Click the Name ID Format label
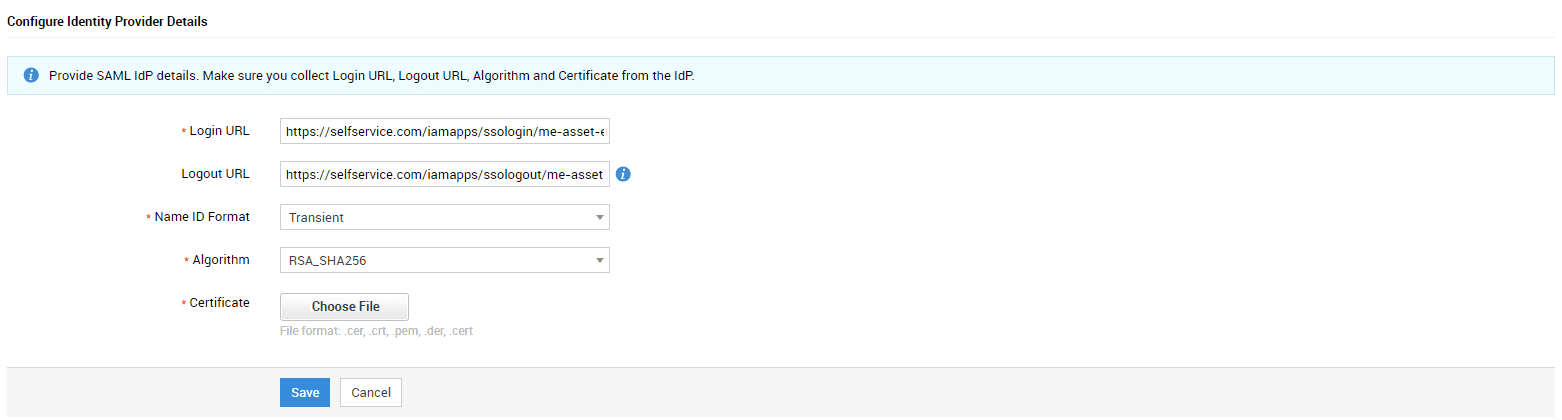Screen dimensions: 1562x420 click(201, 217)
